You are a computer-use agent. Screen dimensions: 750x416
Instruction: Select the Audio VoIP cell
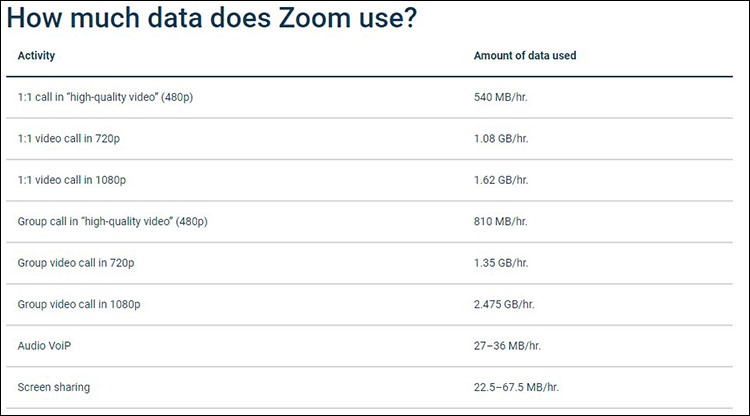click(45, 345)
